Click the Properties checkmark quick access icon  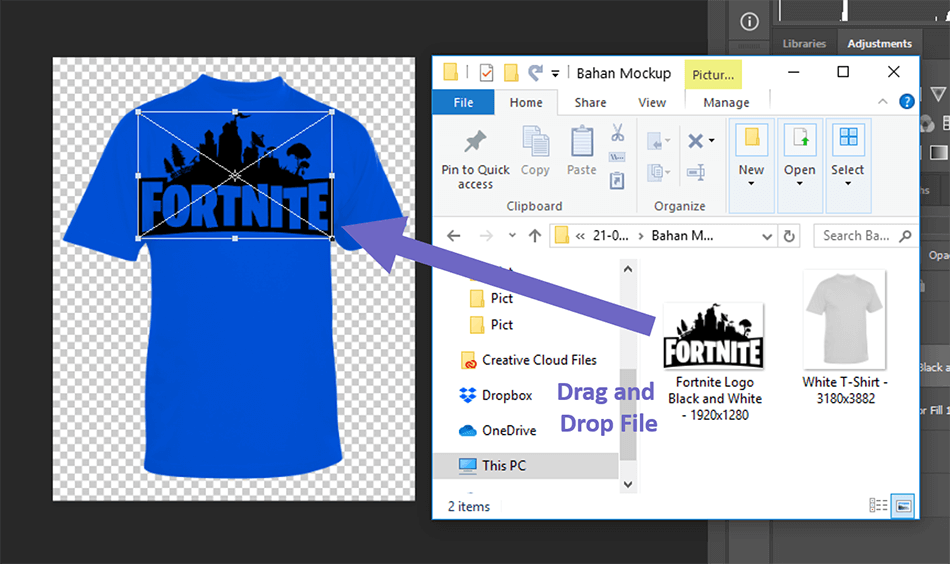486,73
